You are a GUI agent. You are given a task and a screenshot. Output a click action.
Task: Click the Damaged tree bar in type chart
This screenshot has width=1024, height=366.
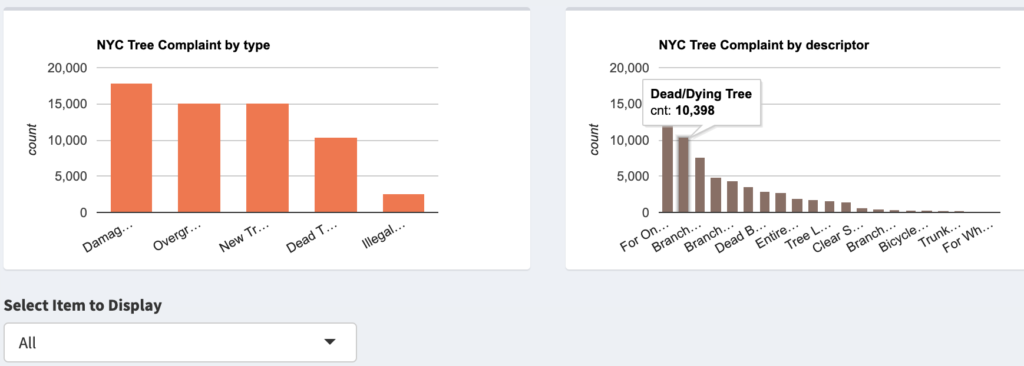click(x=131, y=148)
